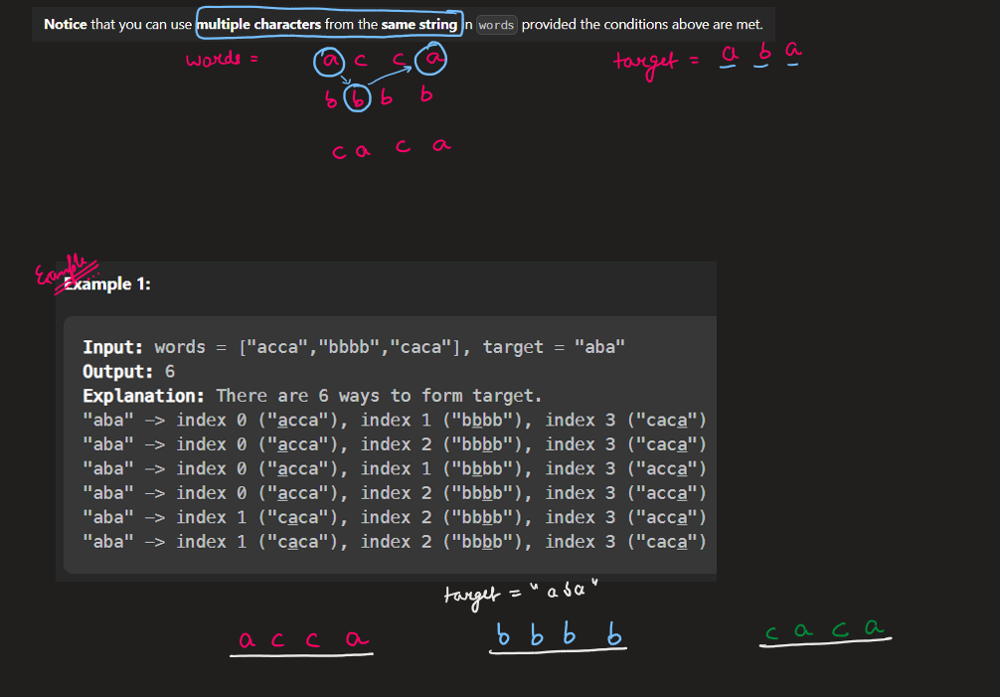Image resolution: width=1000 pixels, height=697 pixels.
Task: Click the "Input:" label in code block
Action: (114, 347)
